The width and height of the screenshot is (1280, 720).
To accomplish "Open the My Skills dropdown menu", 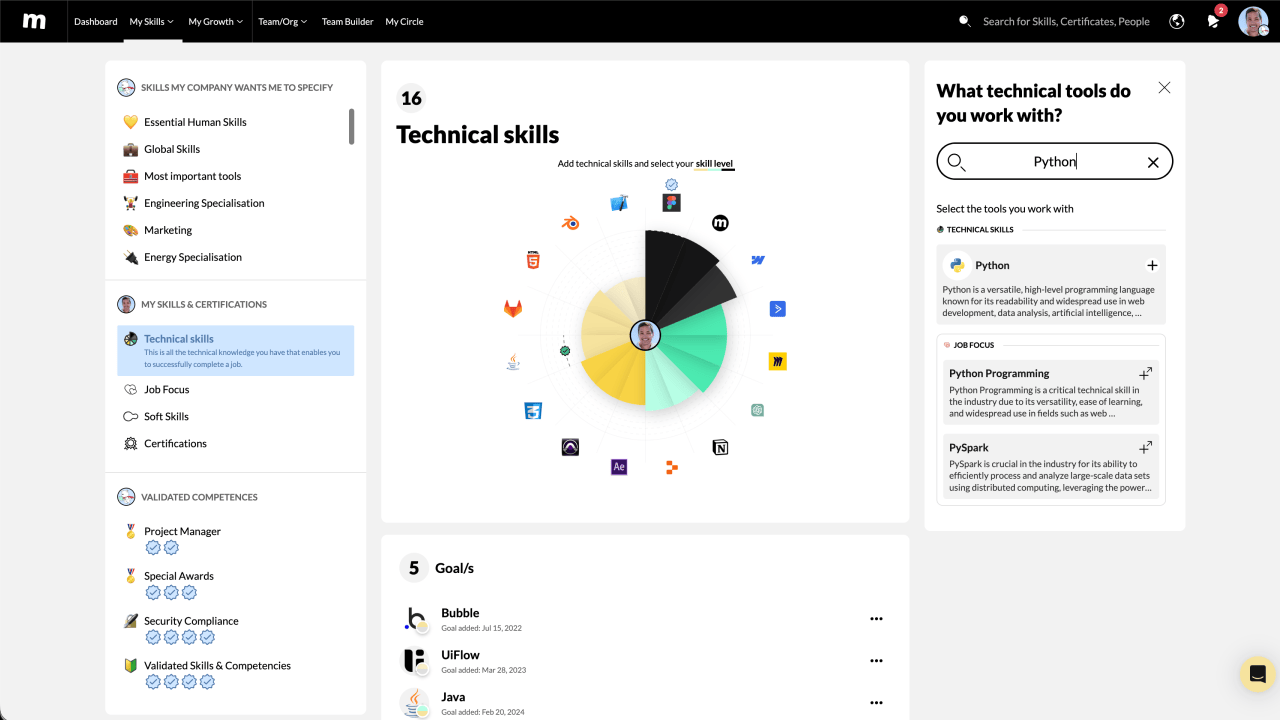I will coord(152,21).
